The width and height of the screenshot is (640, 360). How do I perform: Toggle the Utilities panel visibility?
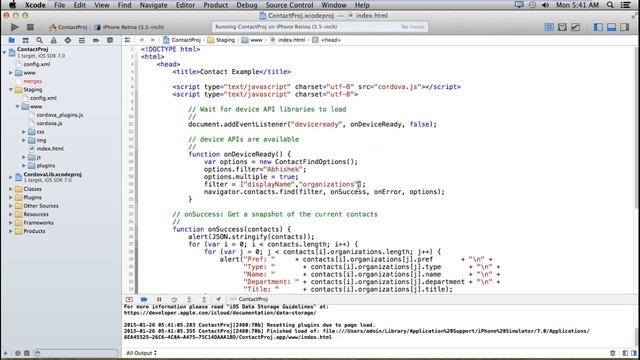click(x=624, y=27)
